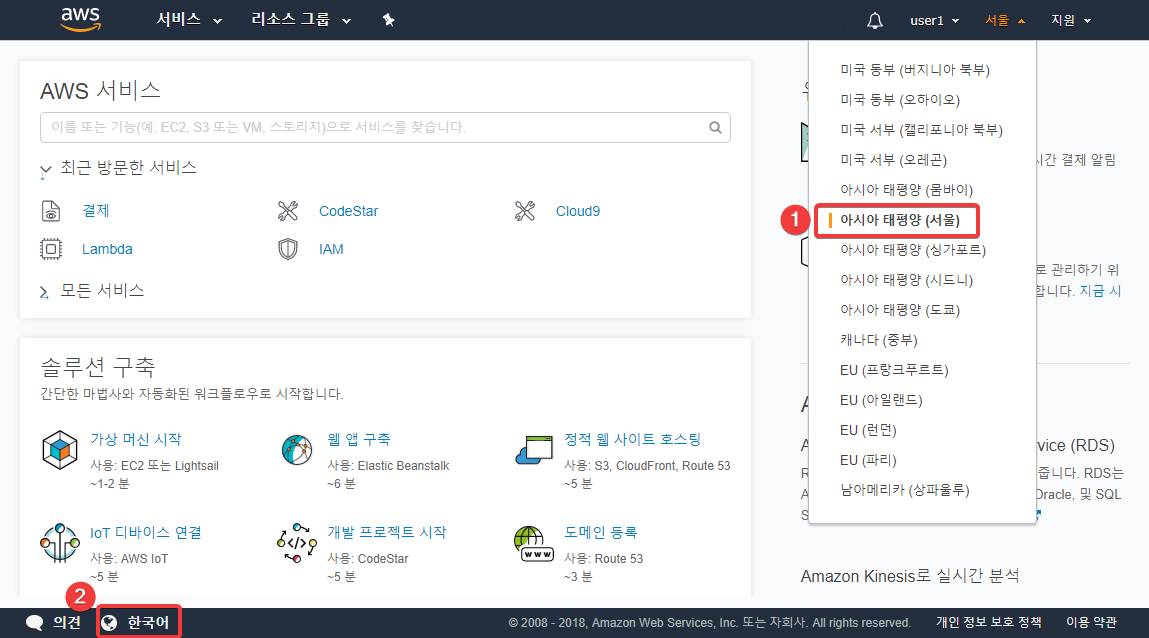Click the 정적 웹 사이트 호스팅 icon
1149x638 pixels.
click(x=534, y=450)
